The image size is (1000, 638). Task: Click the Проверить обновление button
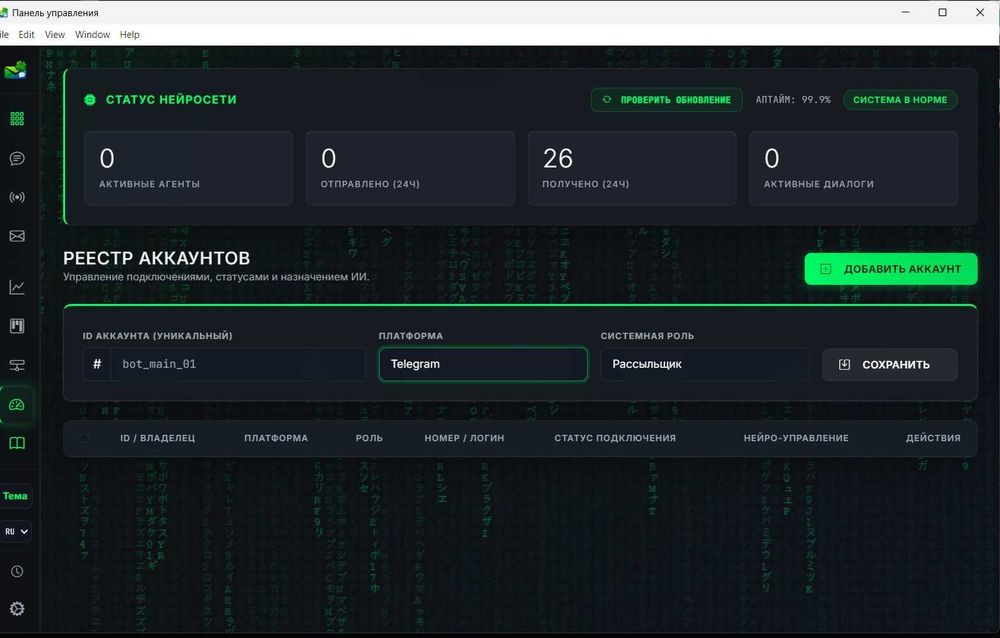(x=666, y=100)
